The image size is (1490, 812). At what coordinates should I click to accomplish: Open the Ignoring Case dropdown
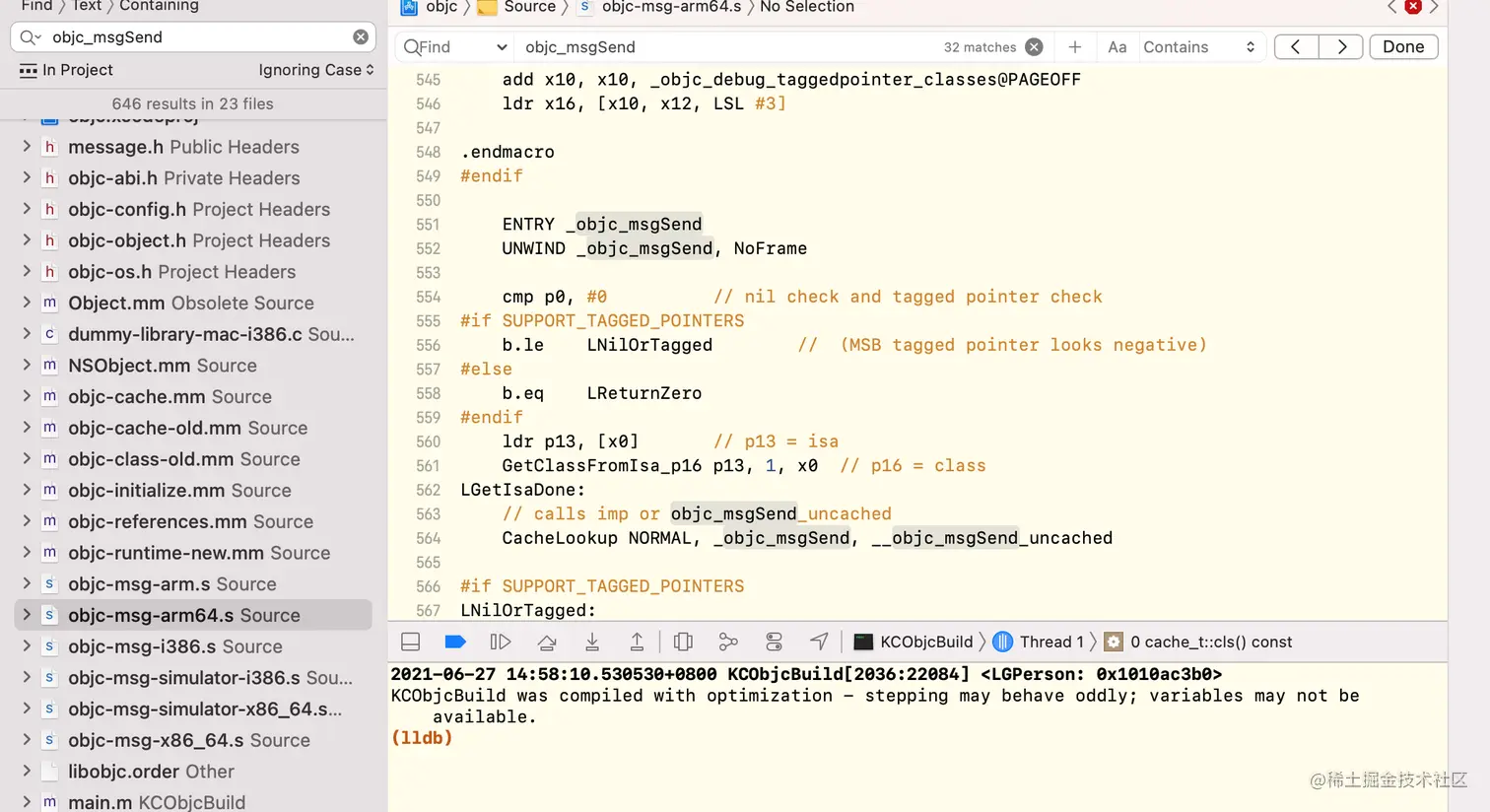pos(316,70)
